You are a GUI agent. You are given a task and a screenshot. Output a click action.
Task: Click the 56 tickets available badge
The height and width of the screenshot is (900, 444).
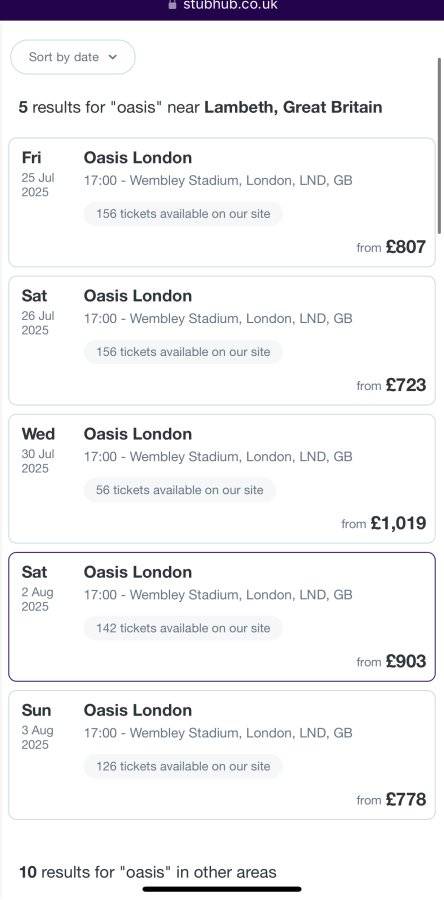pos(180,490)
